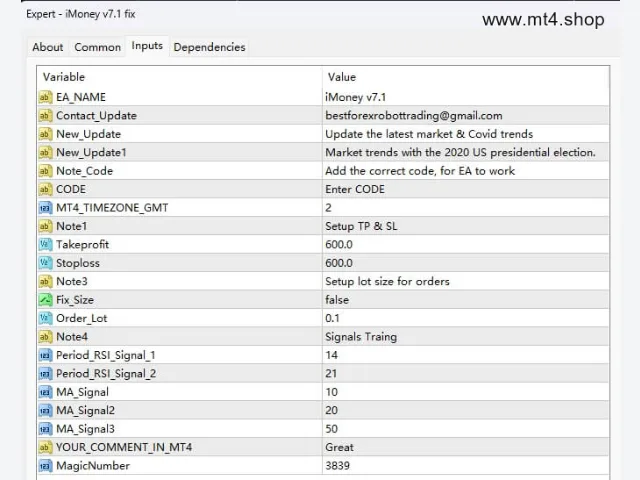
Task: Click the 'Signals Traing' value
Action: [x=361, y=337]
